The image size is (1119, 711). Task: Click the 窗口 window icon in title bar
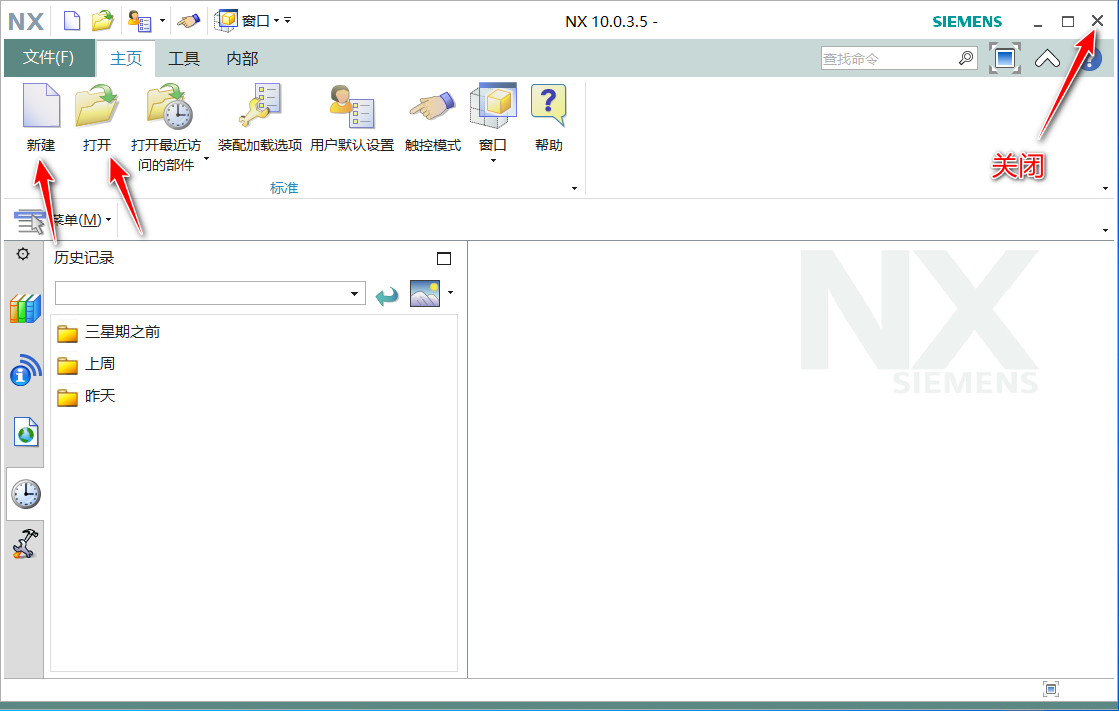tap(226, 20)
